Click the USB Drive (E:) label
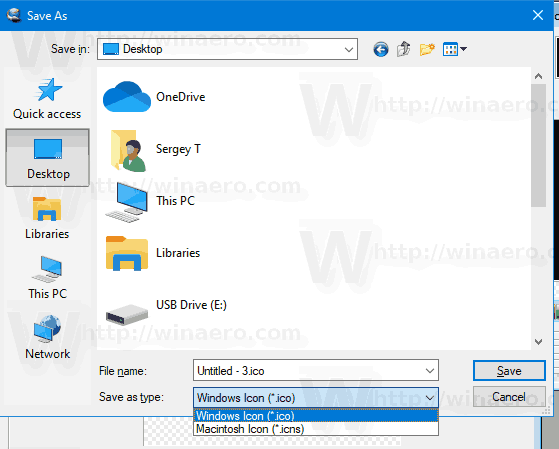Screen dimensions: 559x449 191,305
